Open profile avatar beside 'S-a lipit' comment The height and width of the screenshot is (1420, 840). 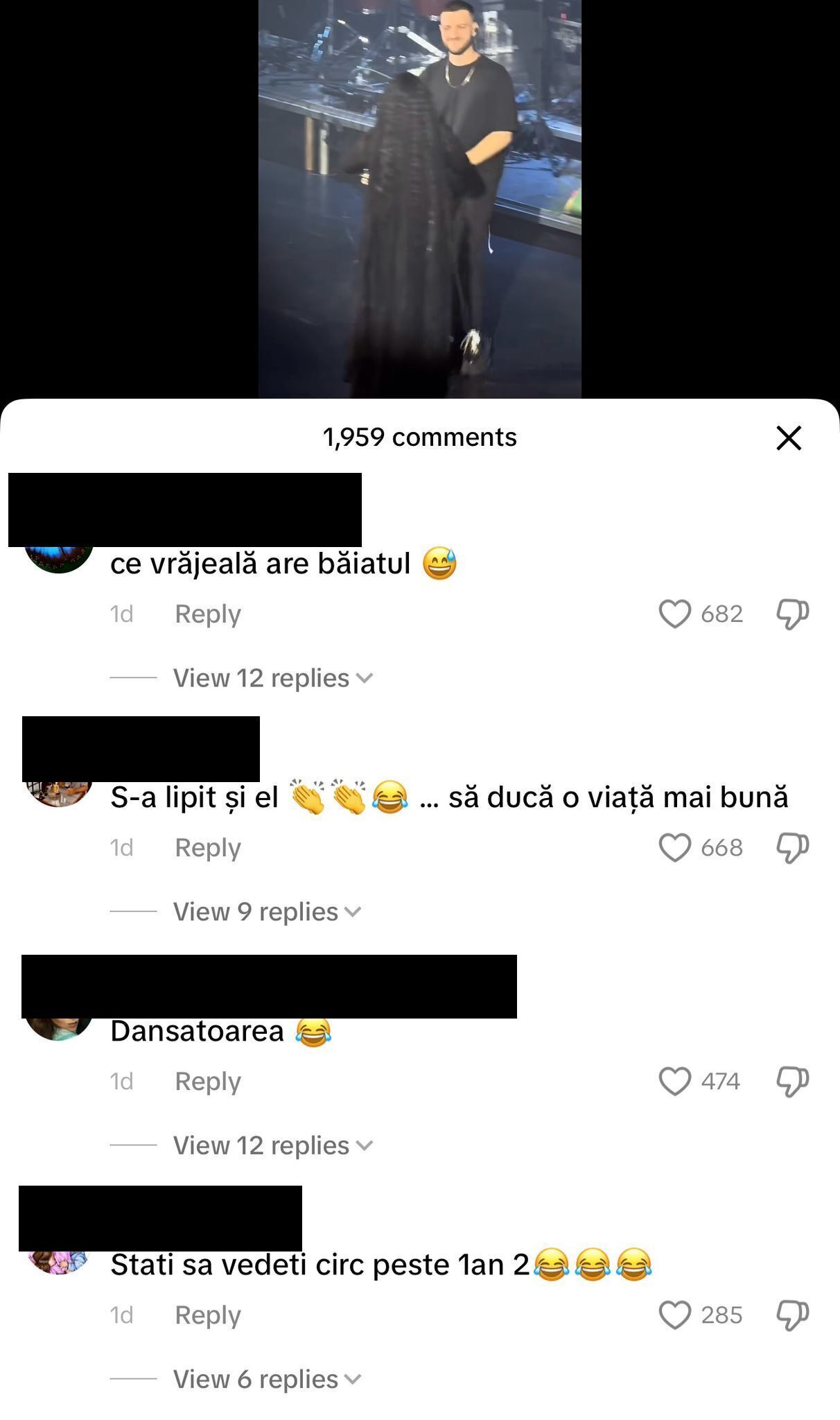59,795
